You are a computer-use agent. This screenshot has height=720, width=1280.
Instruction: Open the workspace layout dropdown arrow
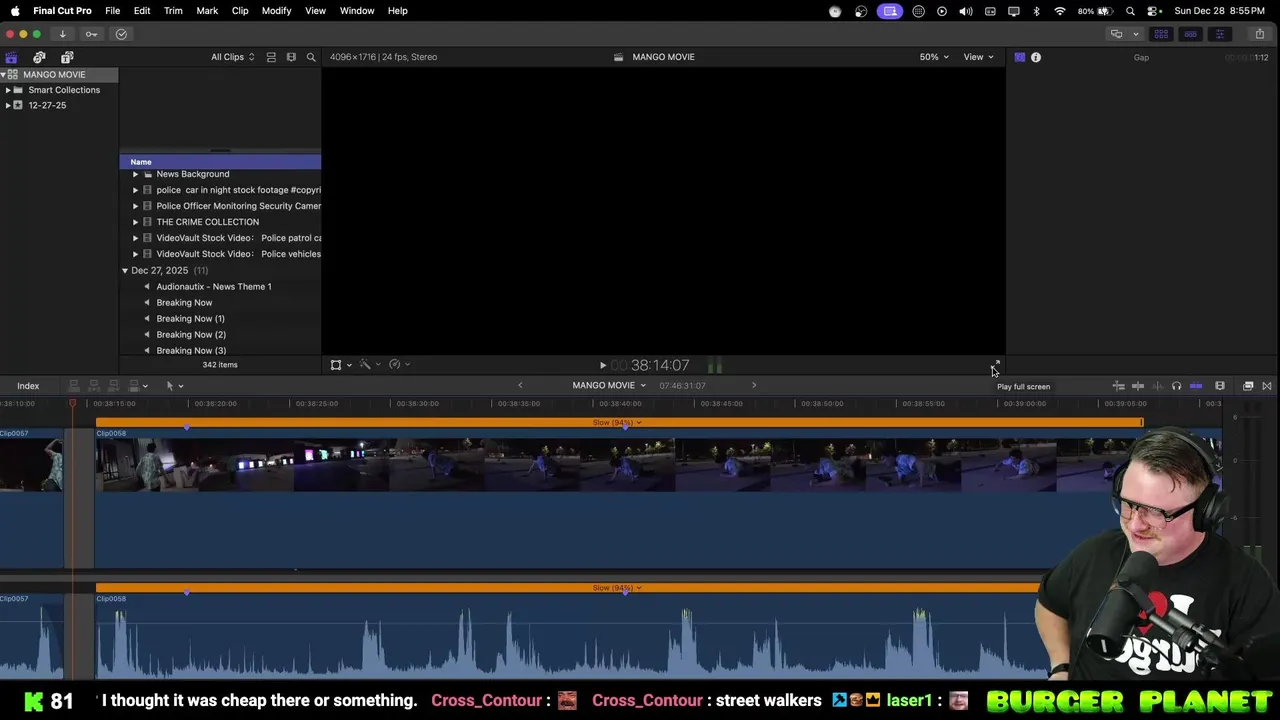1135,34
